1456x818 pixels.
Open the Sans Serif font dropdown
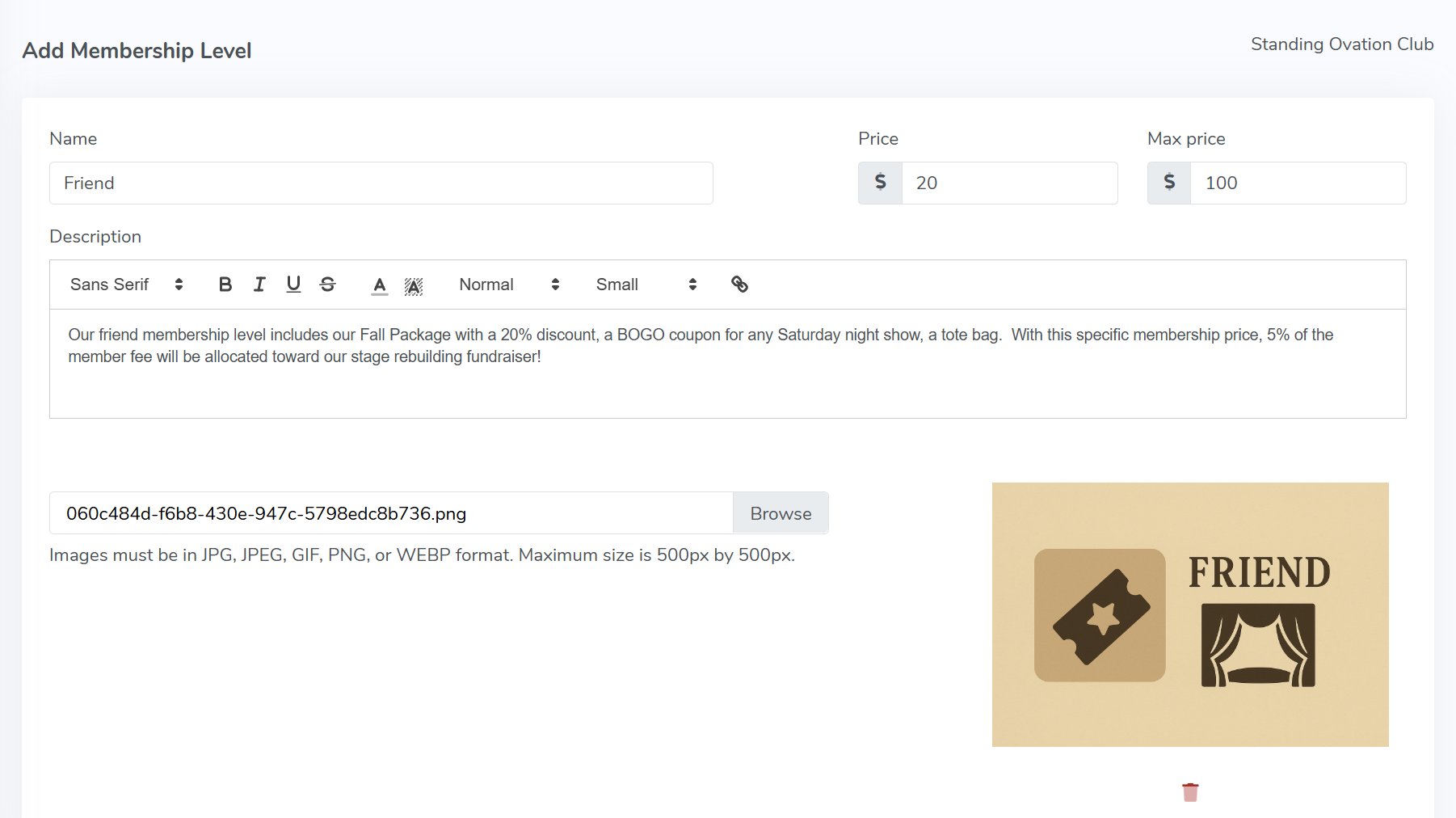(x=126, y=285)
